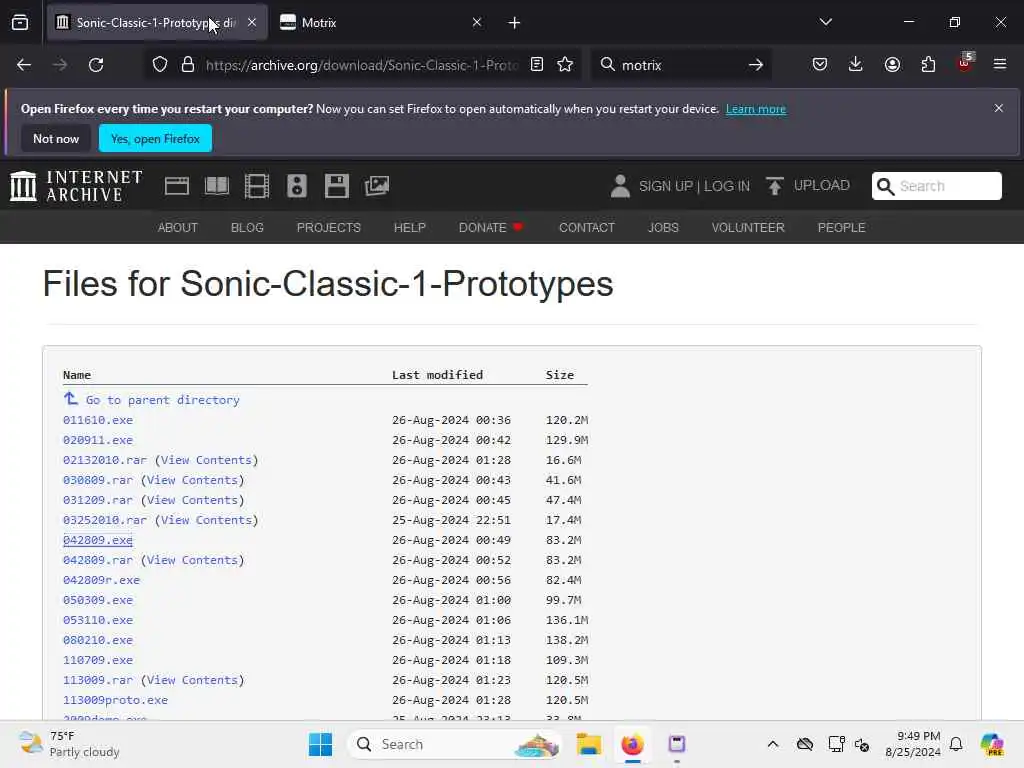This screenshot has height=768, width=1024.
Task: Open tracking protection shield icon
Action: pos(160,65)
